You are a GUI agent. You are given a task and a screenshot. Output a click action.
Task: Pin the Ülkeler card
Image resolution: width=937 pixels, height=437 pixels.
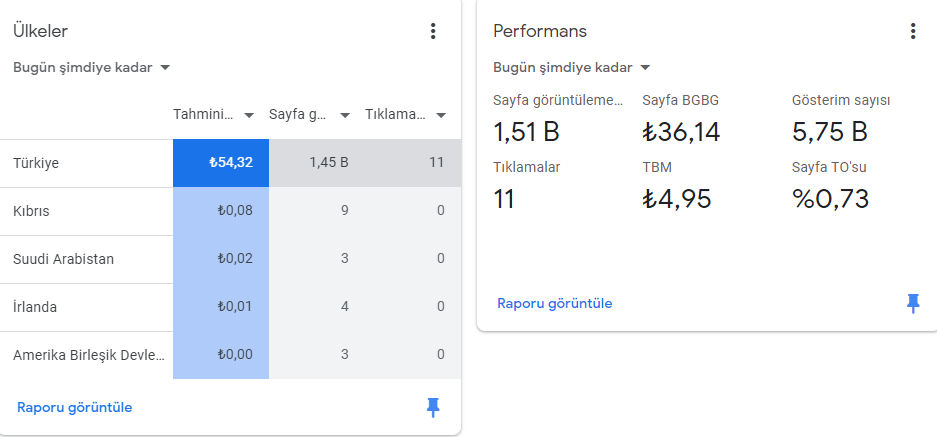click(x=433, y=408)
